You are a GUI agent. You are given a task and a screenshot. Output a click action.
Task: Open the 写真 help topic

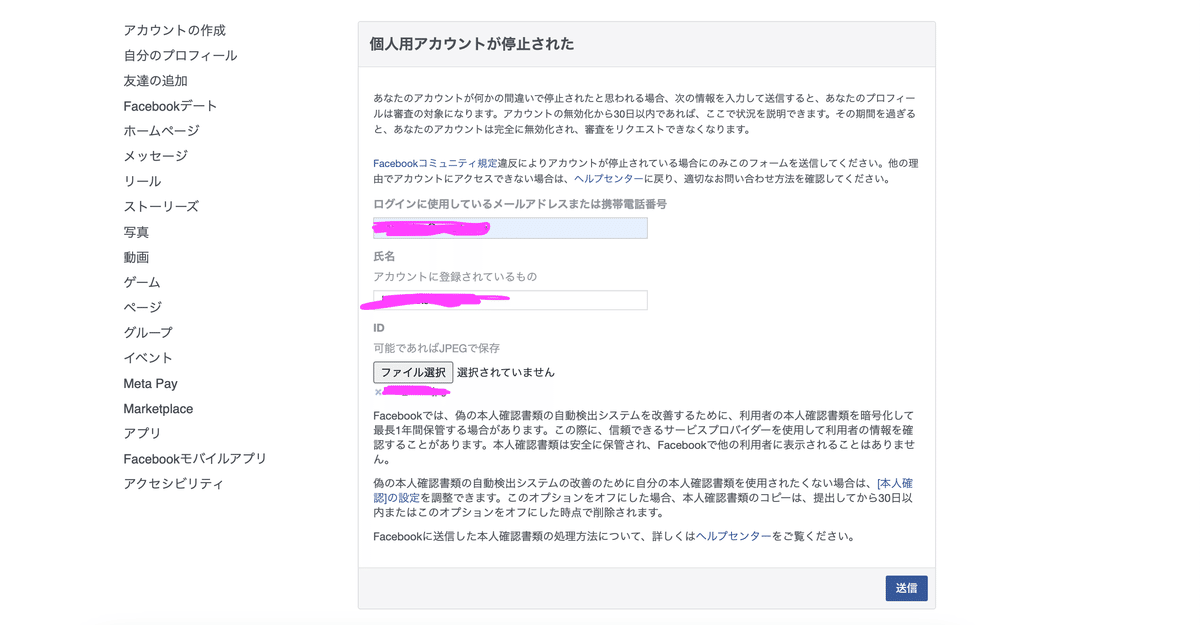pos(137,231)
